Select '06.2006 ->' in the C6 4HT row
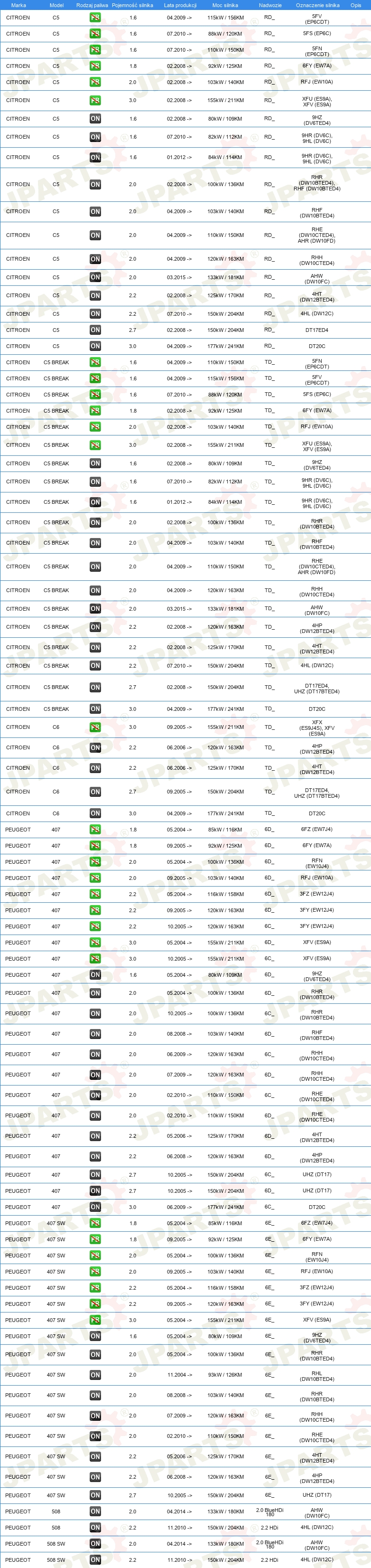 (x=179, y=768)
